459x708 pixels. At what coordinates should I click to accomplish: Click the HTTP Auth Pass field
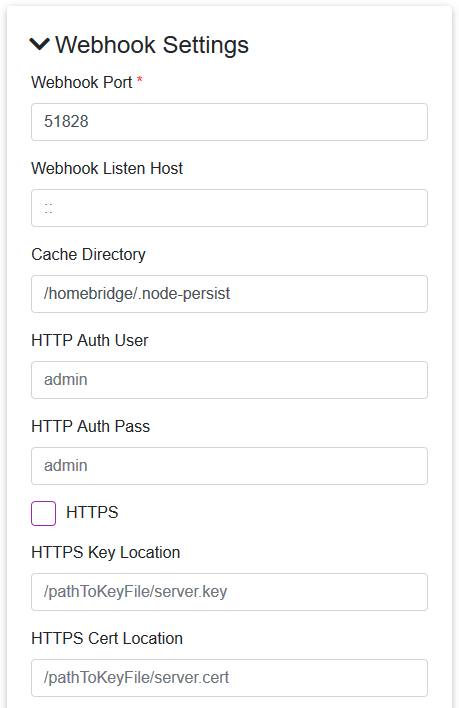click(229, 466)
